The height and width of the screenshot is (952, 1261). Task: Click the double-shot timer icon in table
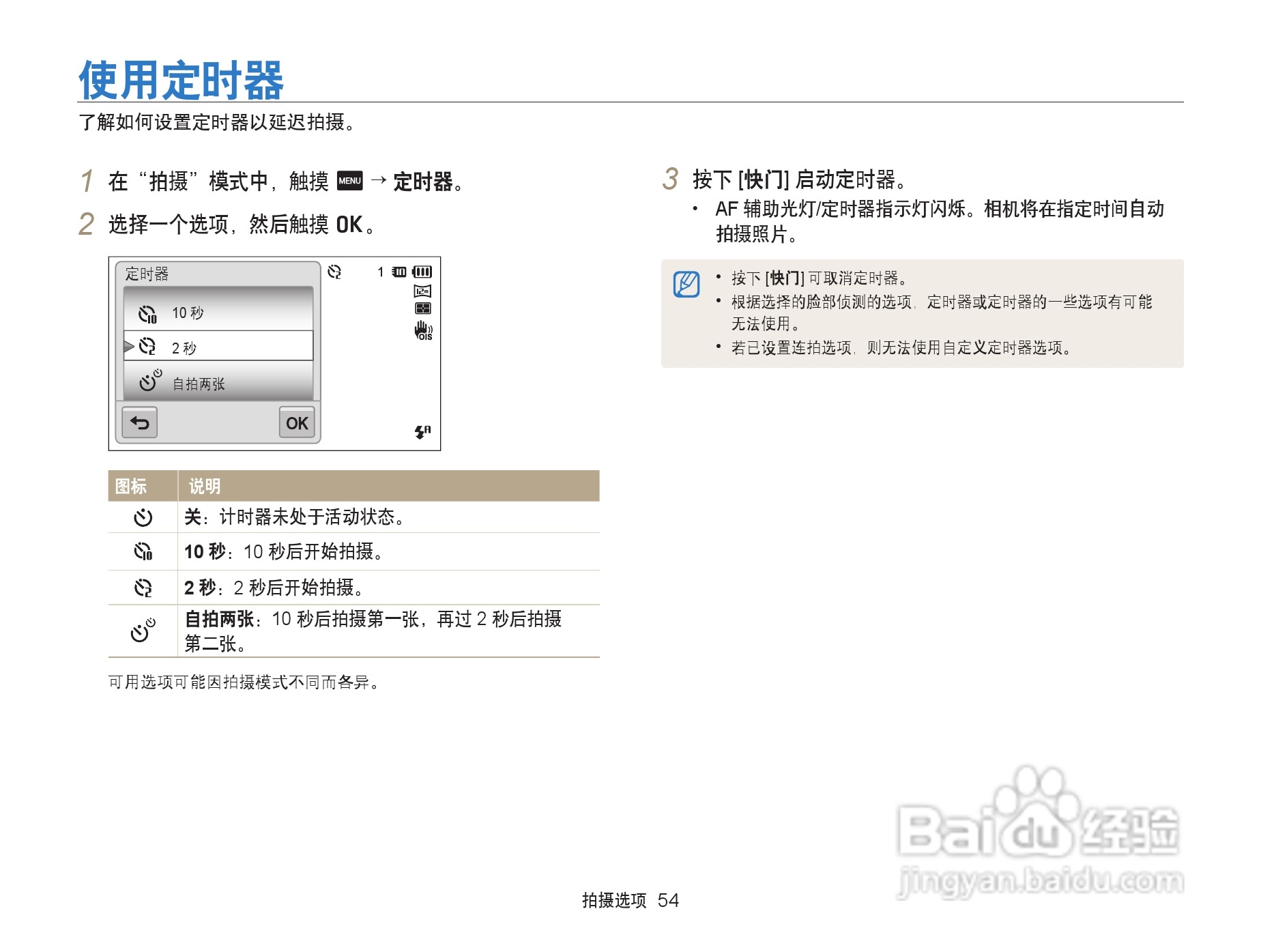(x=143, y=631)
